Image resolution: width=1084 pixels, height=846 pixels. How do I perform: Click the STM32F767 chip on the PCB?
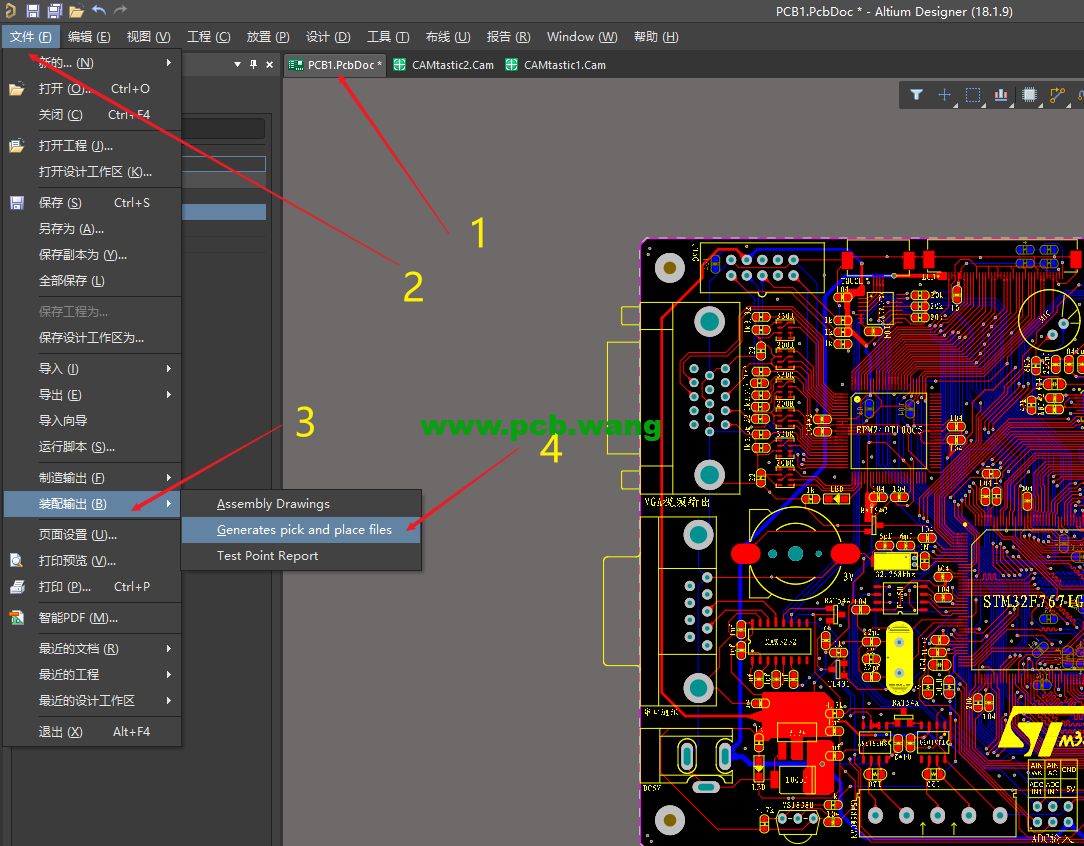[x=1028, y=601]
